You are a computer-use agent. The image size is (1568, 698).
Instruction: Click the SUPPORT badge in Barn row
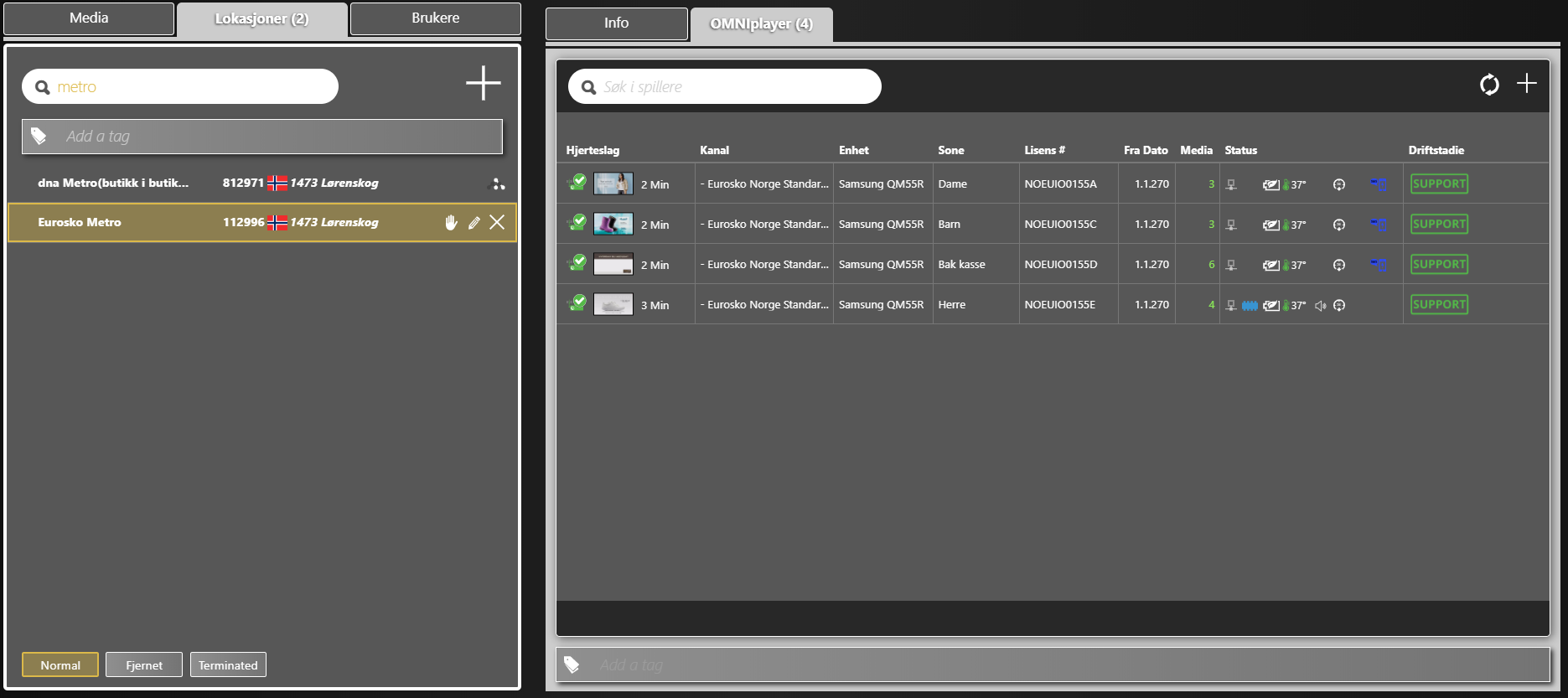pos(1439,224)
